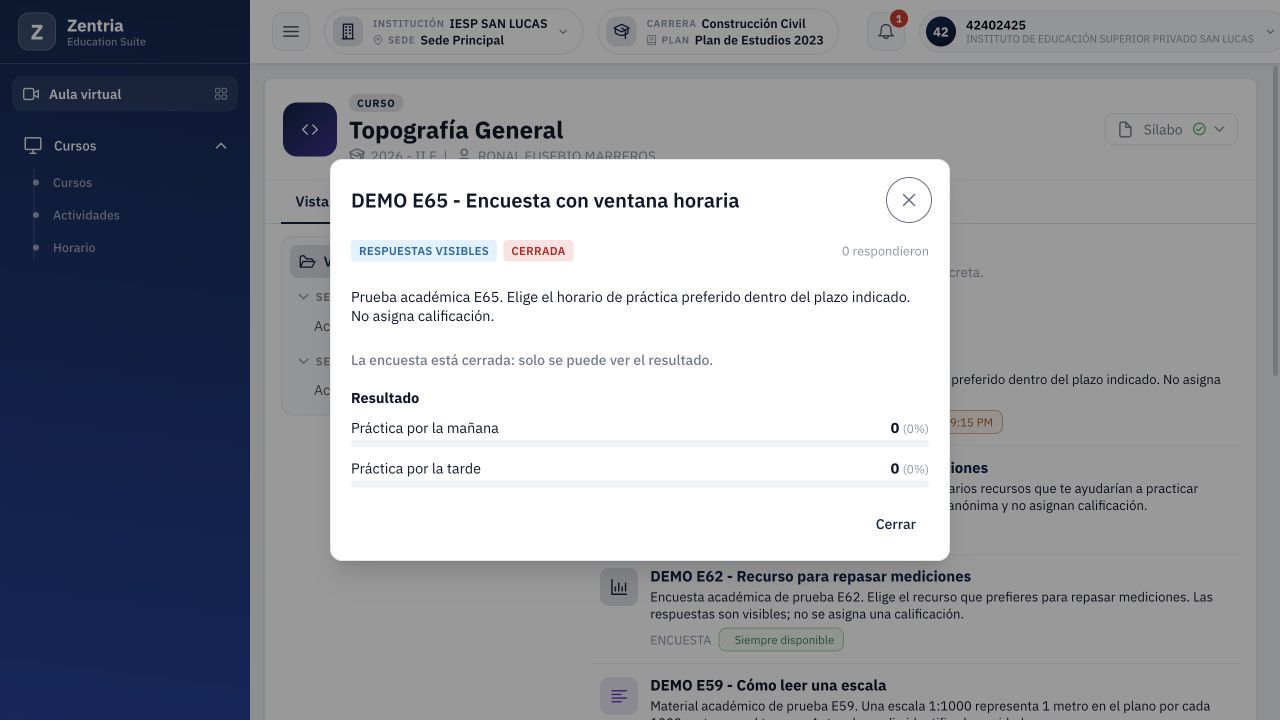The height and width of the screenshot is (720, 1280).
Task: Click the course code icon thumbnail
Action: [310, 129]
